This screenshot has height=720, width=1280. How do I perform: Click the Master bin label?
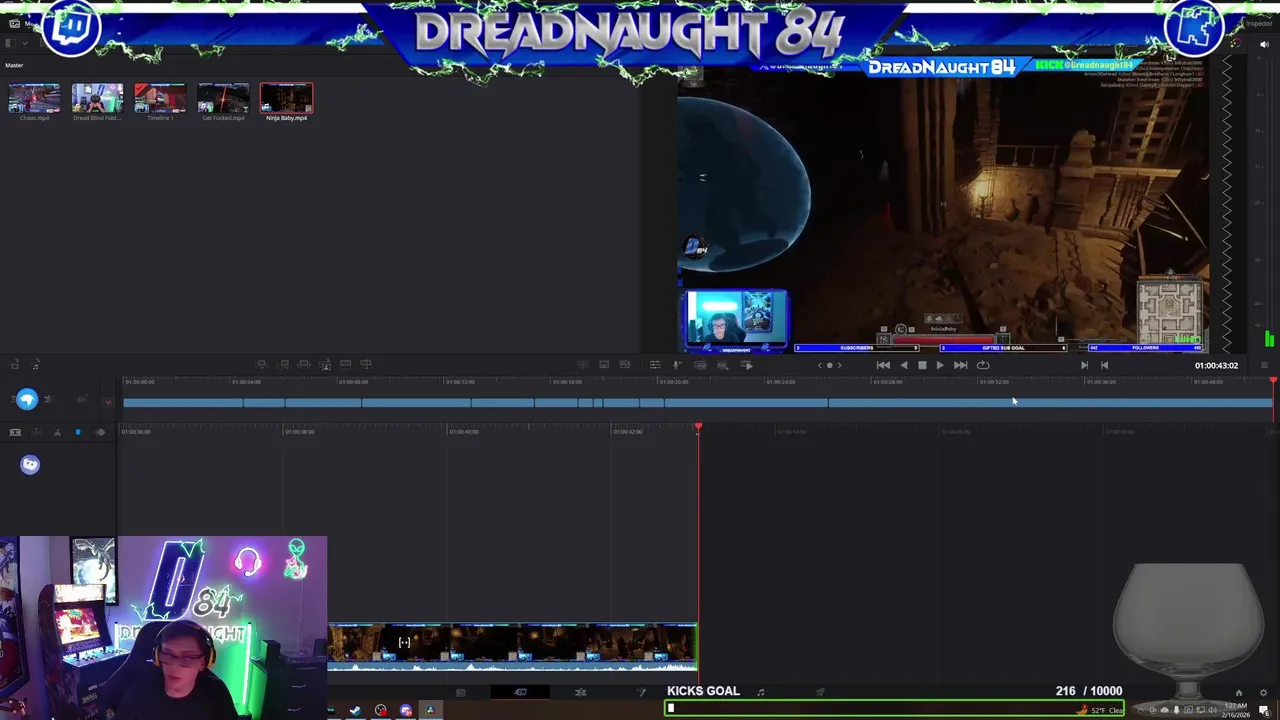[14, 65]
